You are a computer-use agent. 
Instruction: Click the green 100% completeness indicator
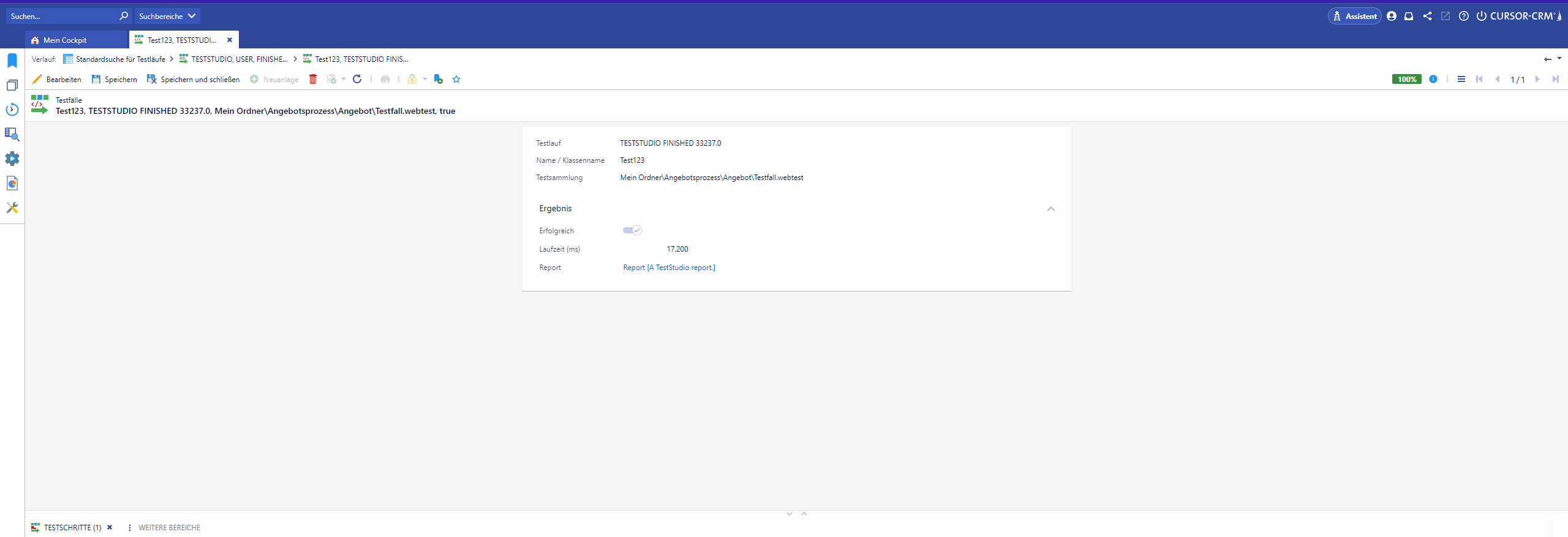click(x=1406, y=79)
